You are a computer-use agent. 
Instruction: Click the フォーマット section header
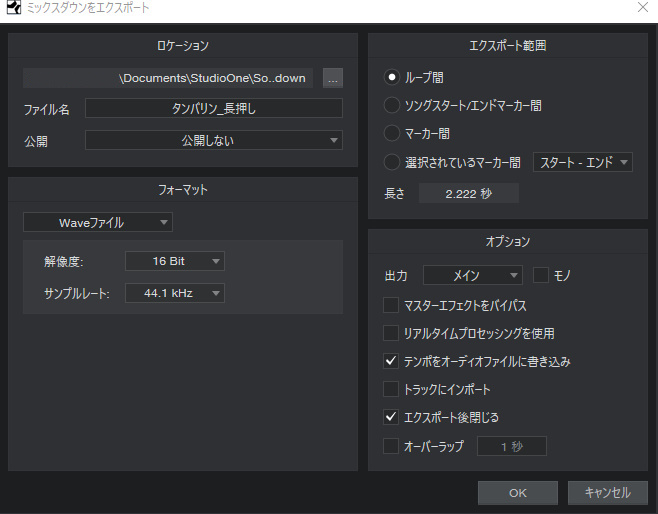(183, 190)
